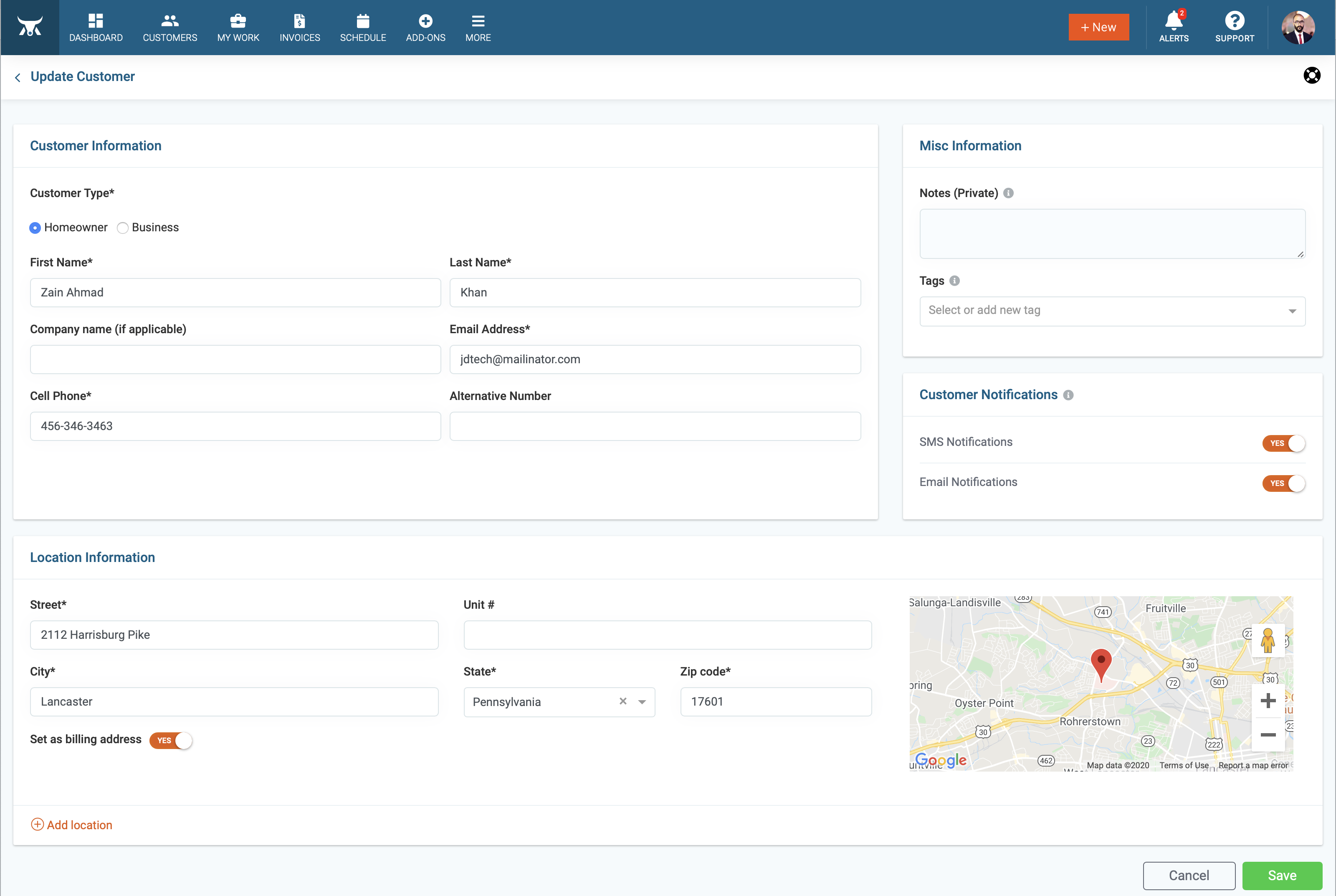
Task: Click the bull logo home icon
Action: pos(30,26)
